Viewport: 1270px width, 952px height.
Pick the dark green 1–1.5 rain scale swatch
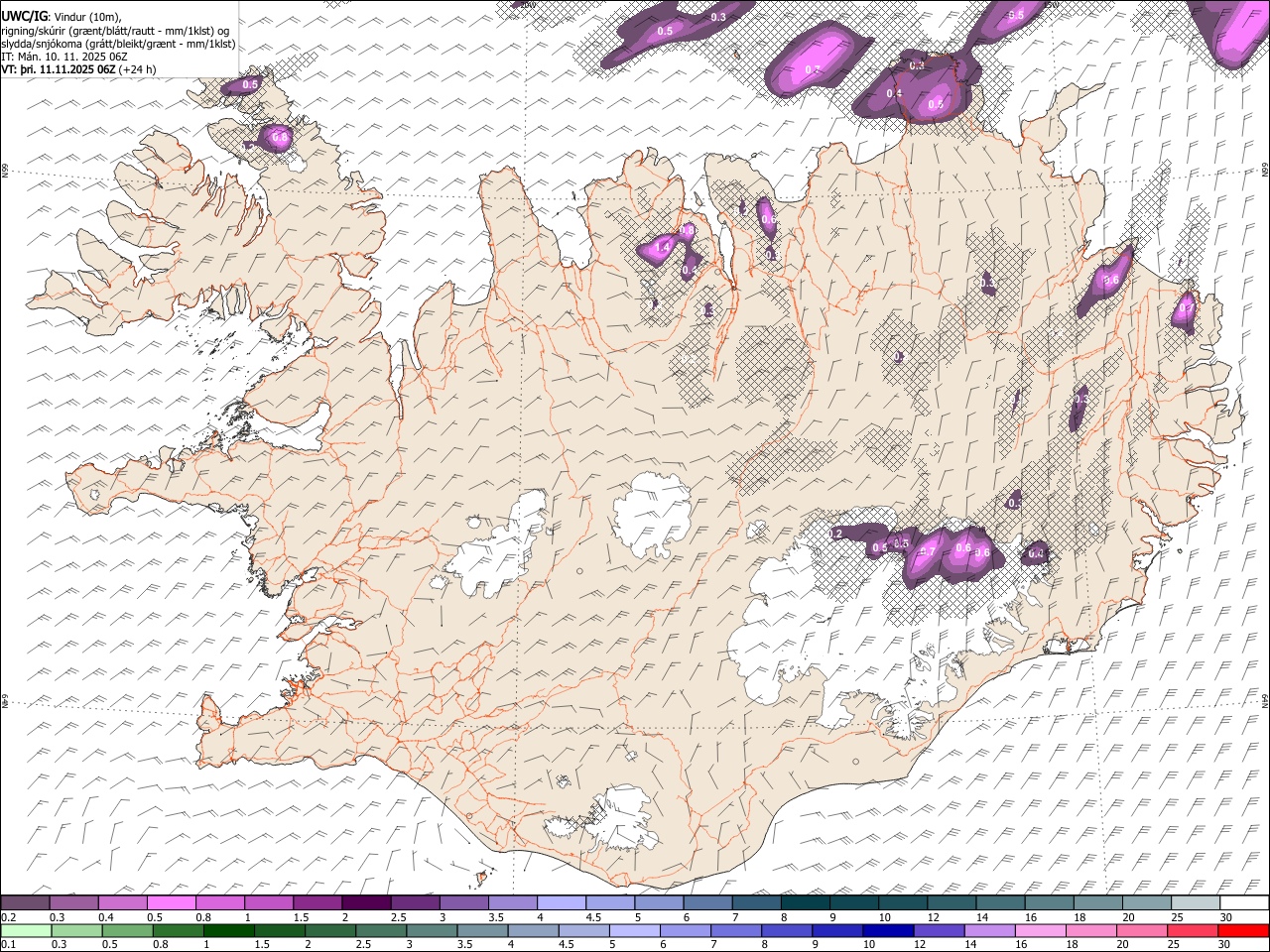(x=229, y=931)
